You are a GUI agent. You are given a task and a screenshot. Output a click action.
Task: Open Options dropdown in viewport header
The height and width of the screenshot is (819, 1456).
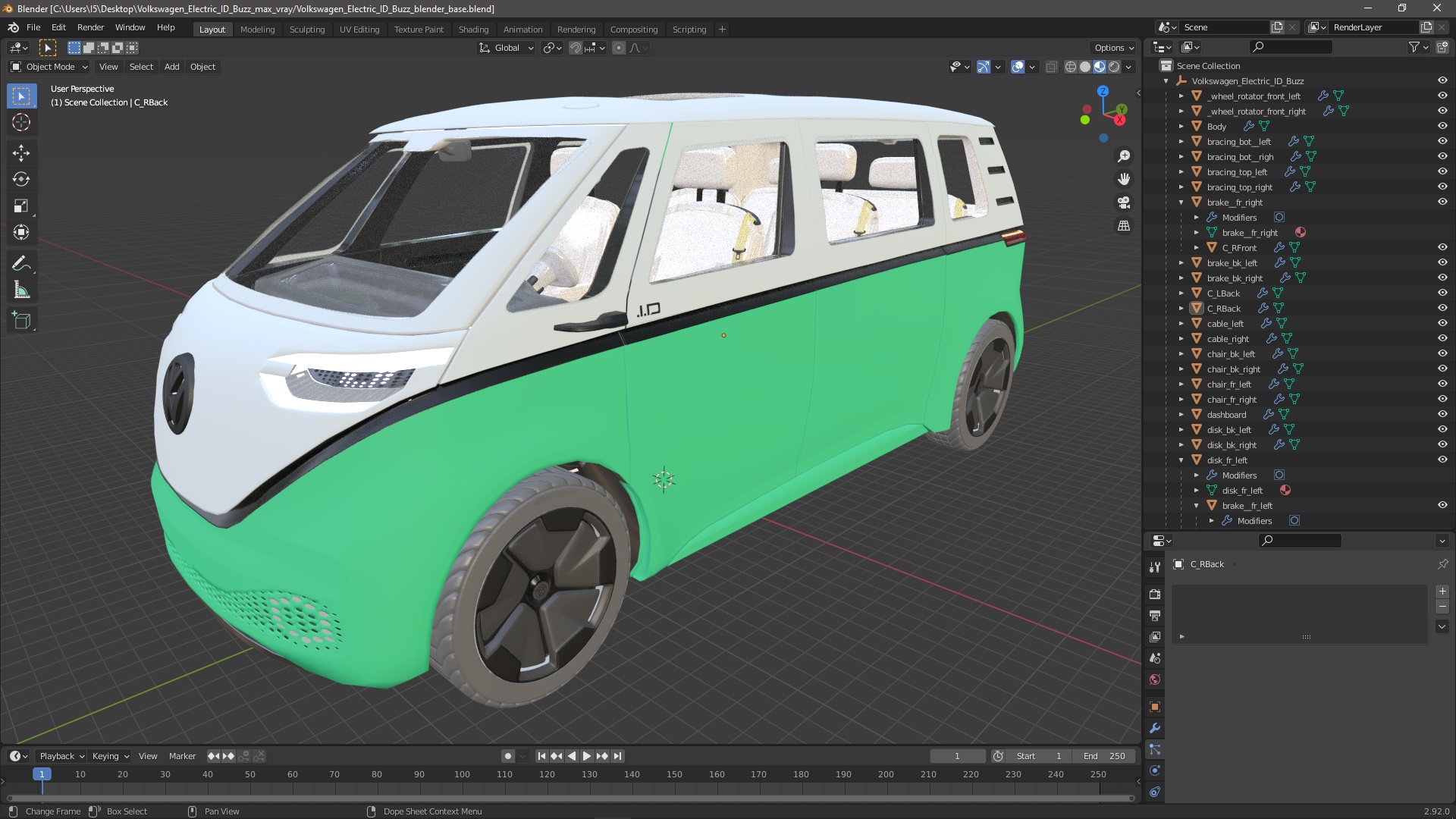point(1114,48)
